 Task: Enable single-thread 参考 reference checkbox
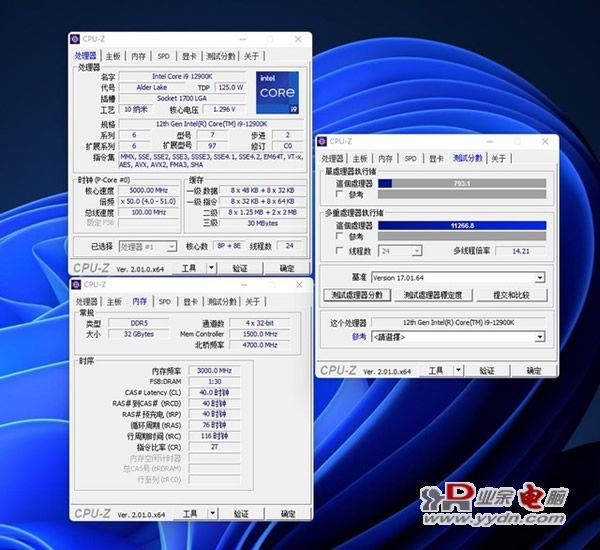click(339, 194)
